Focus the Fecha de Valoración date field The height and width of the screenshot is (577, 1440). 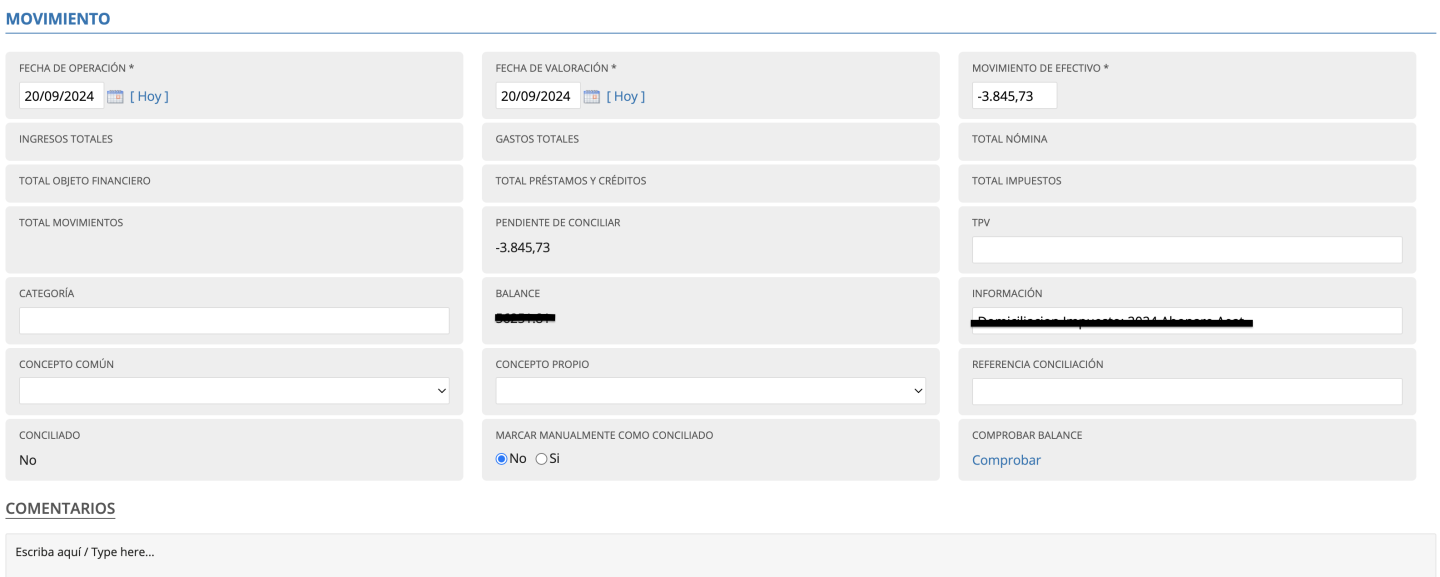537,97
